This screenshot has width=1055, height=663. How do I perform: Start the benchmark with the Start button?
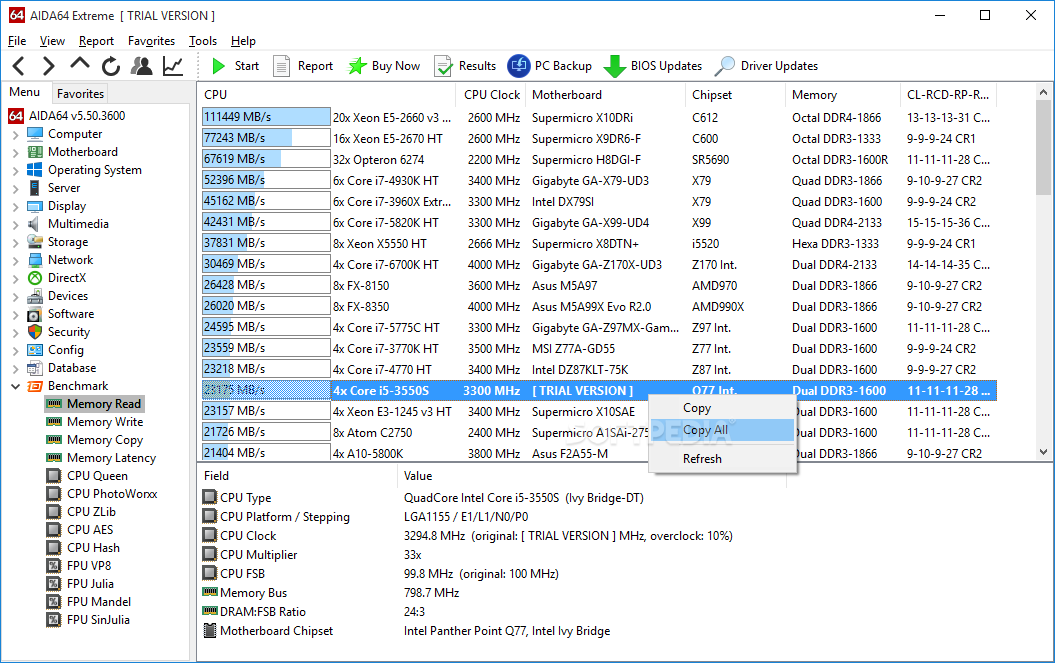[x=235, y=66]
